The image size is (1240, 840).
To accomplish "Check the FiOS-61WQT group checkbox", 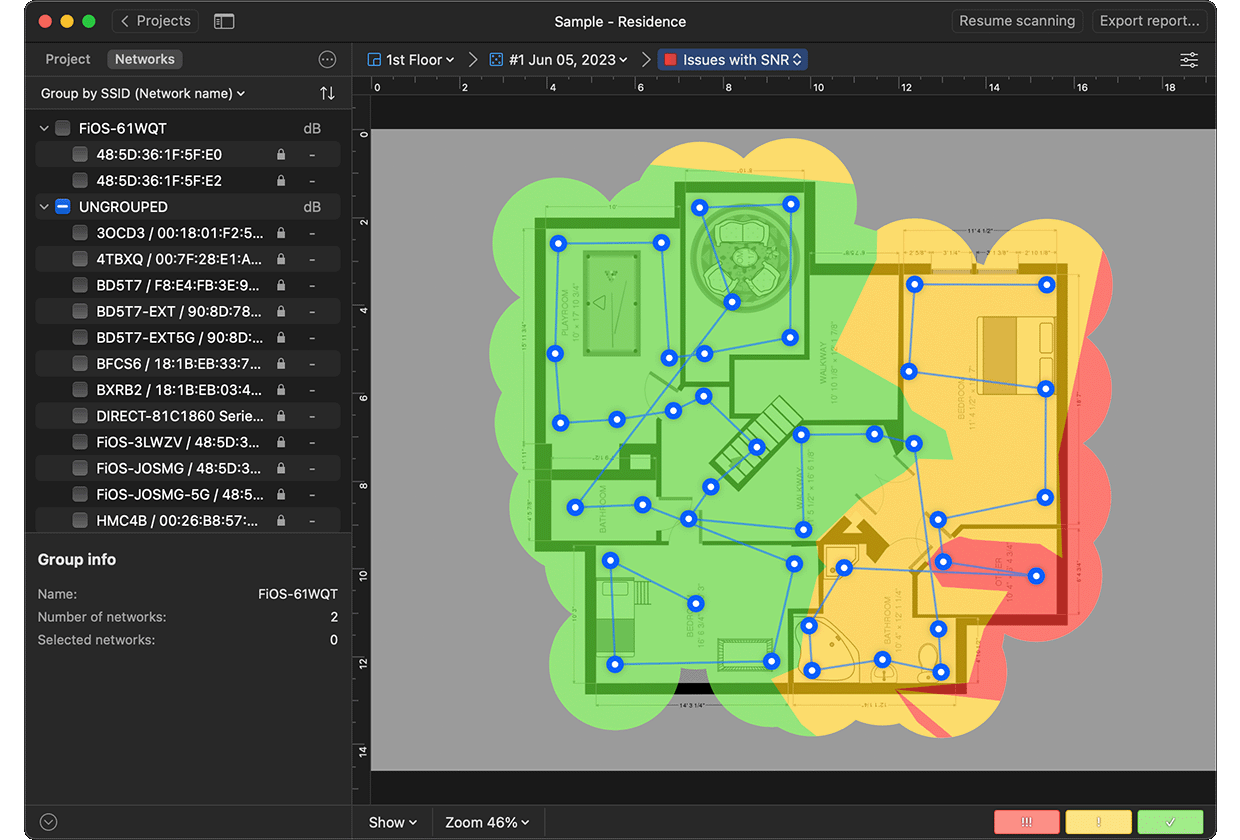I will point(63,129).
